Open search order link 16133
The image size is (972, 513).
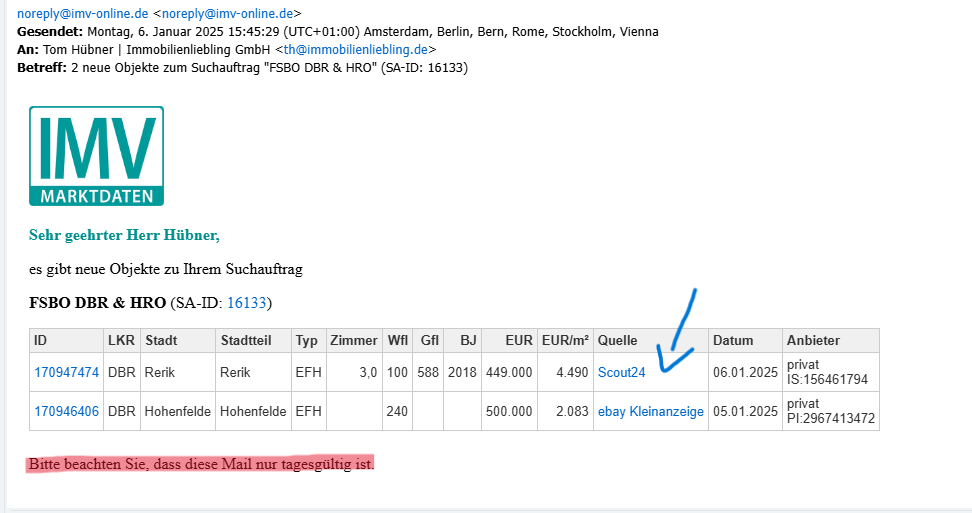pyautogui.click(x=247, y=302)
